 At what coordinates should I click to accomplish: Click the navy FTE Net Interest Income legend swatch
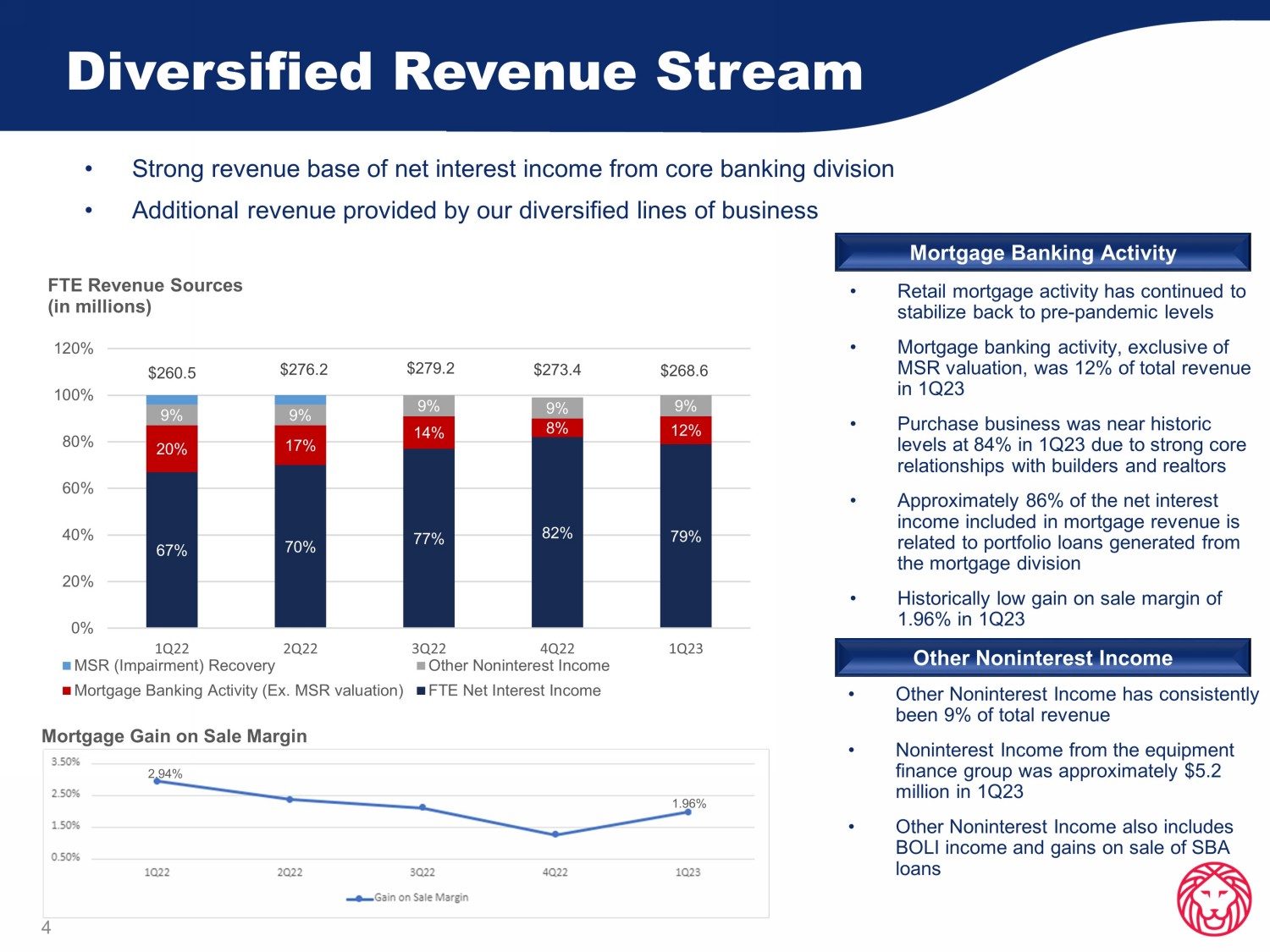click(x=421, y=691)
